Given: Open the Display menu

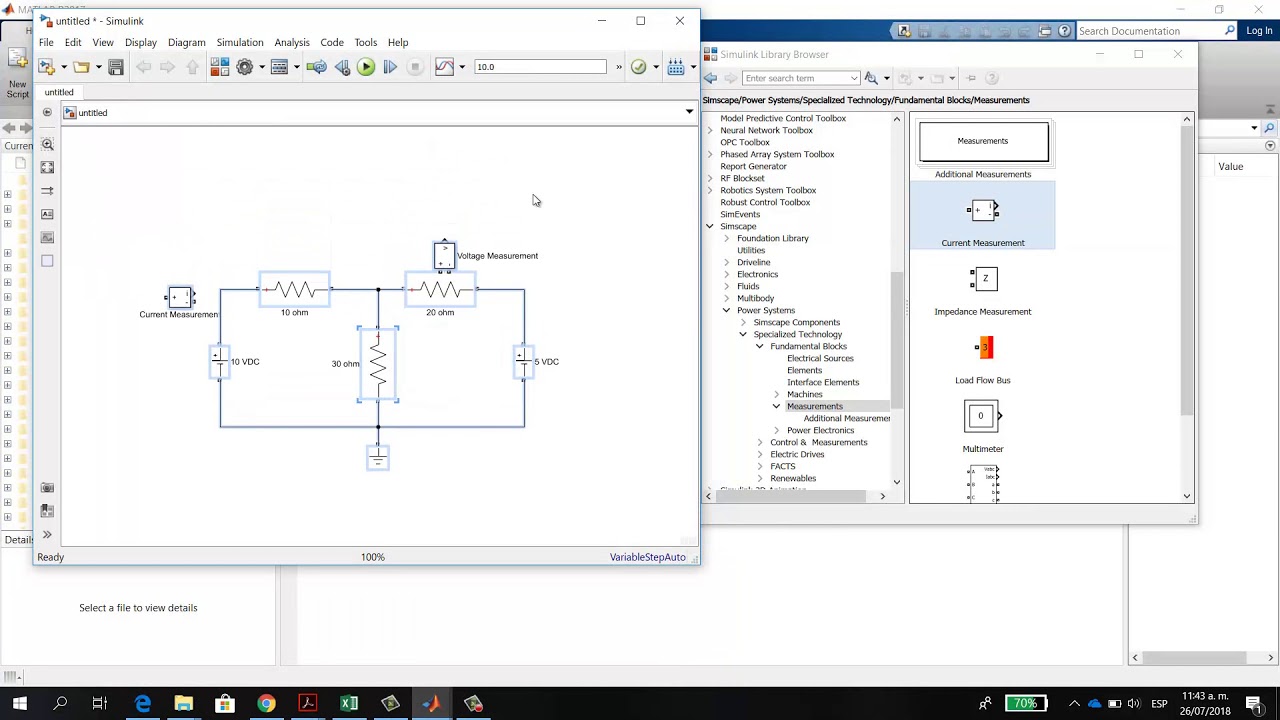Looking at the screenshot, I should [x=141, y=42].
